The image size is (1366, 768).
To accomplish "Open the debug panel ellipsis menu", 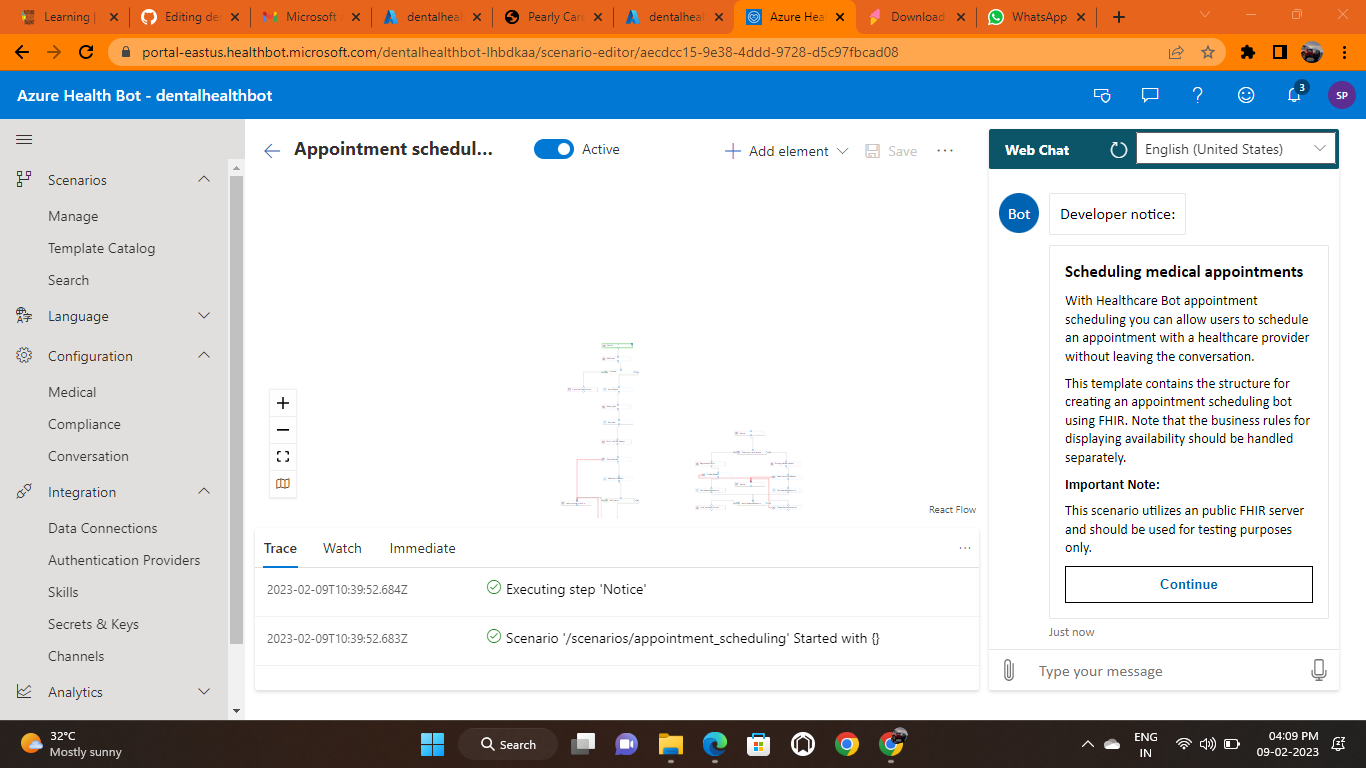I will [x=965, y=548].
